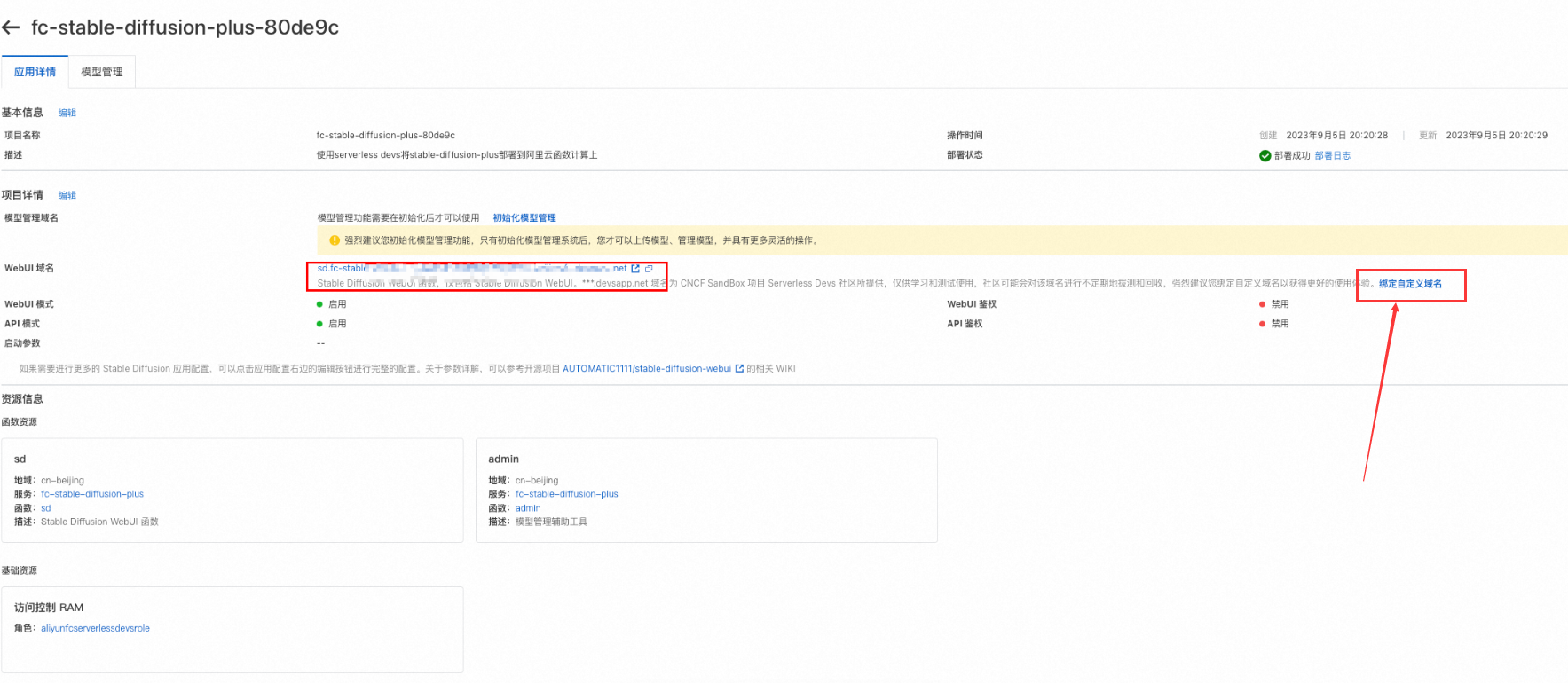
Task: Open the WebUI domain link starting with sd.fc-stable
Action: (472, 269)
